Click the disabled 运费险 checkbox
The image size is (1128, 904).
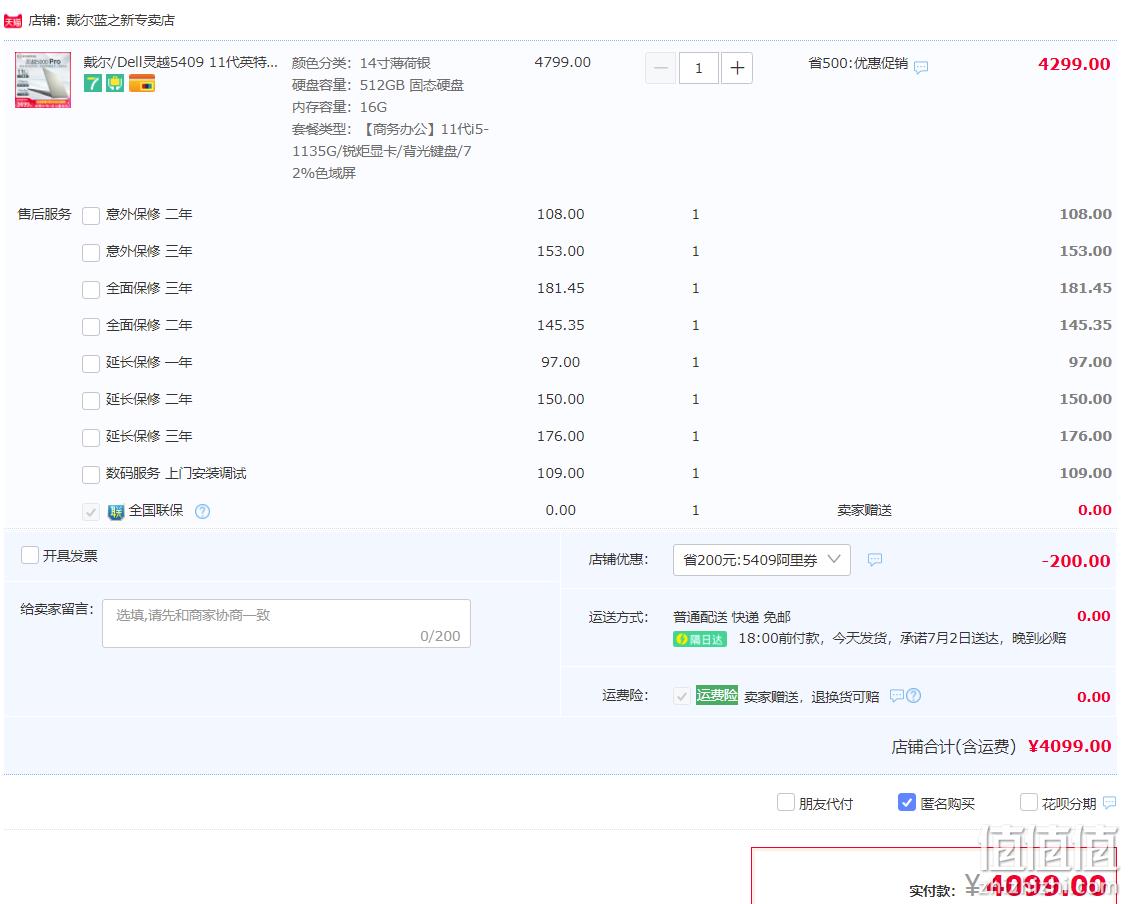[x=681, y=696]
